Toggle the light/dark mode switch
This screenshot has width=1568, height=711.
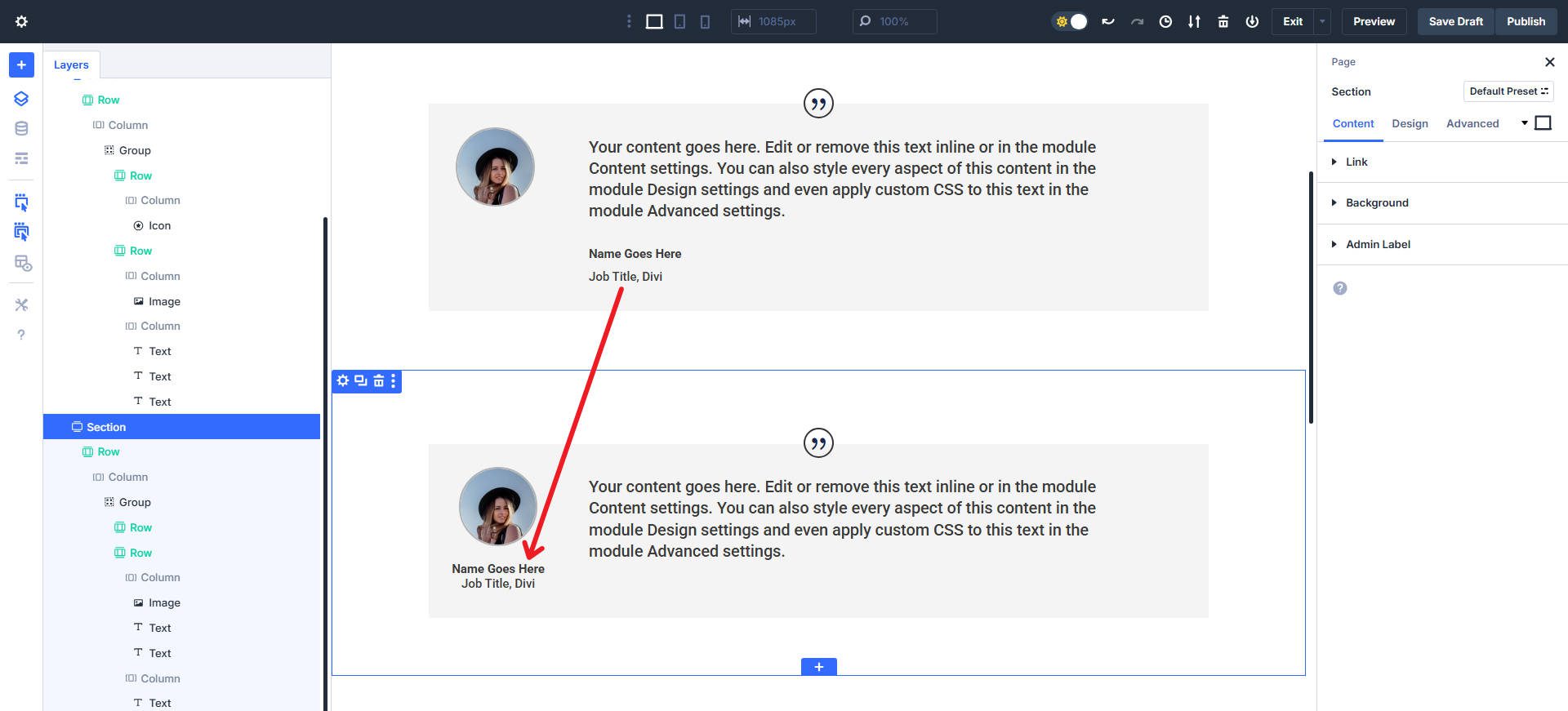(x=1070, y=21)
